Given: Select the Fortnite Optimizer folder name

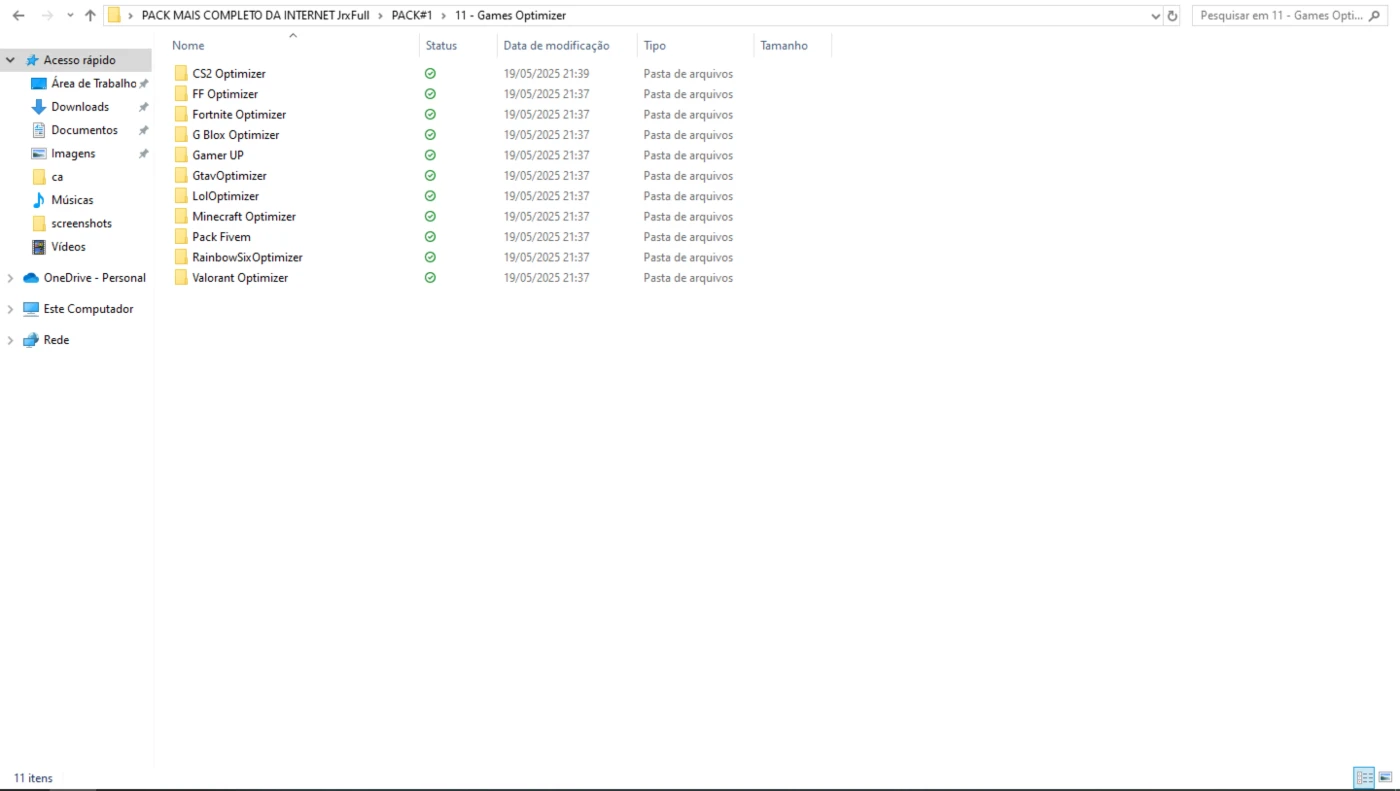Looking at the screenshot, I should (239, 115).
